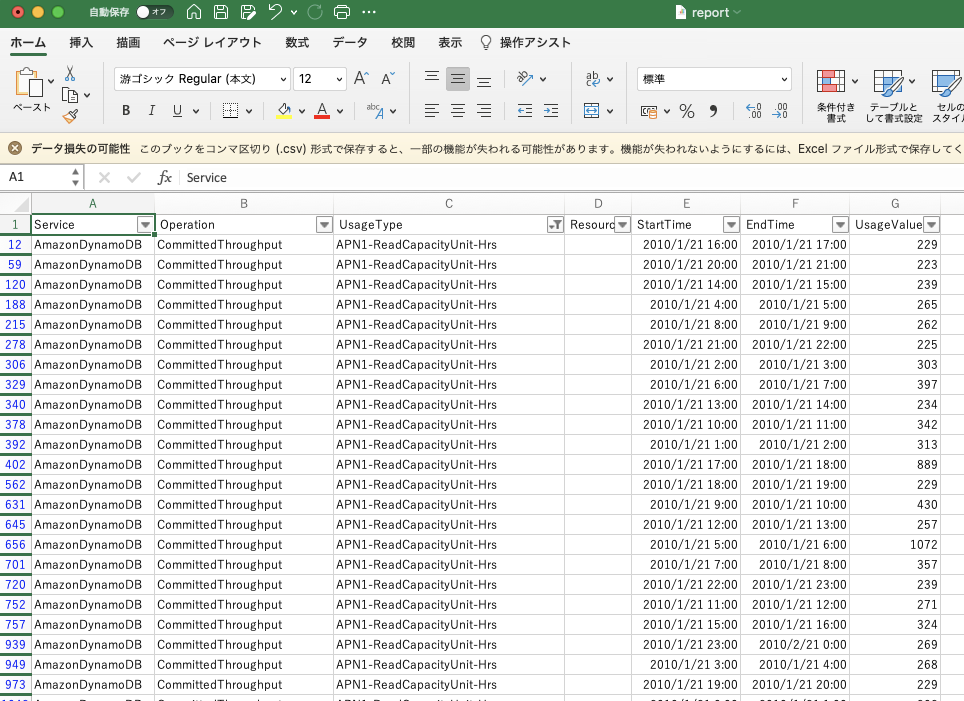Open the 操作アシスト search

(x=526, y=42)
